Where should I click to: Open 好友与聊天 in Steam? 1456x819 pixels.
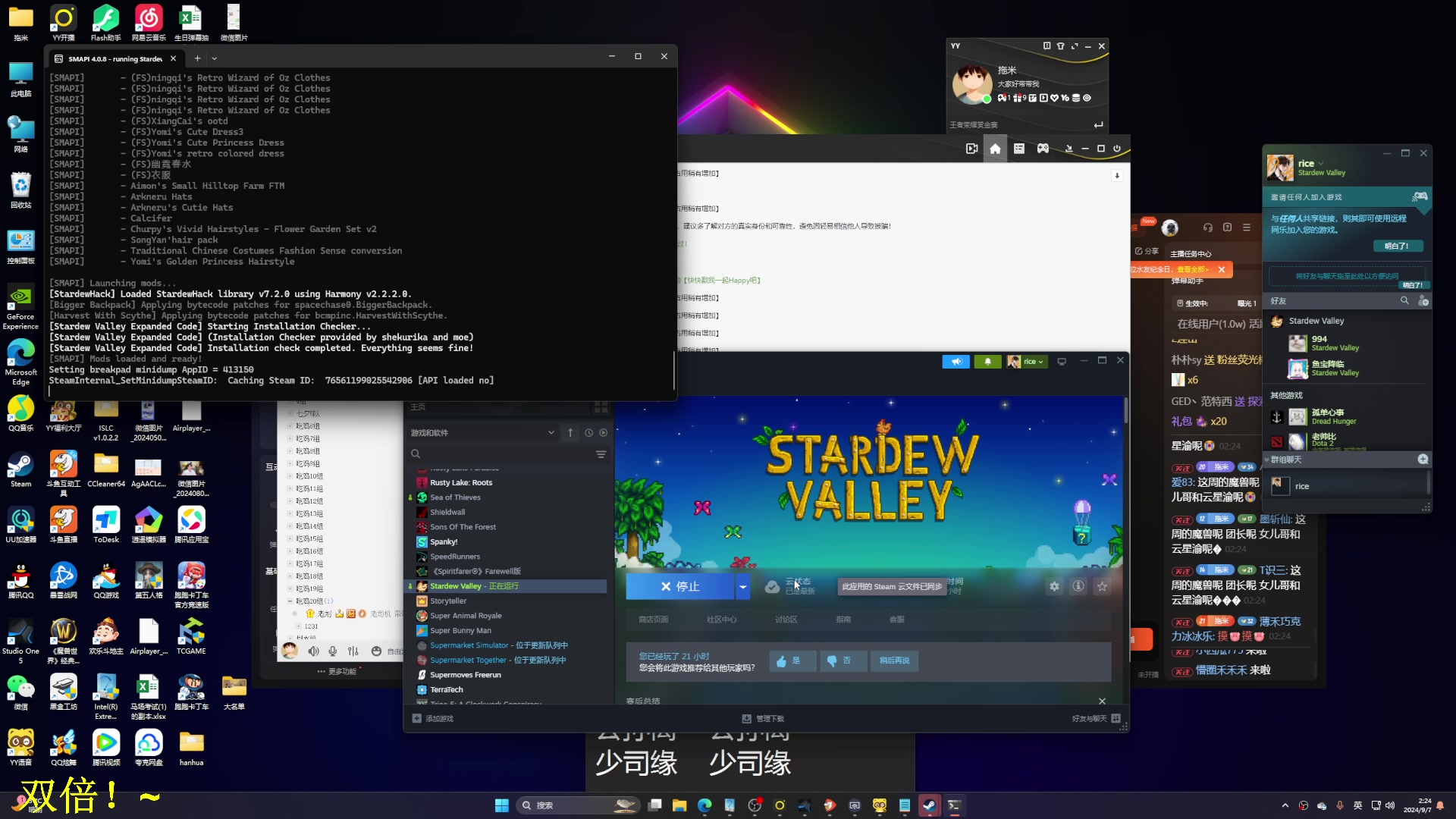1097,718
